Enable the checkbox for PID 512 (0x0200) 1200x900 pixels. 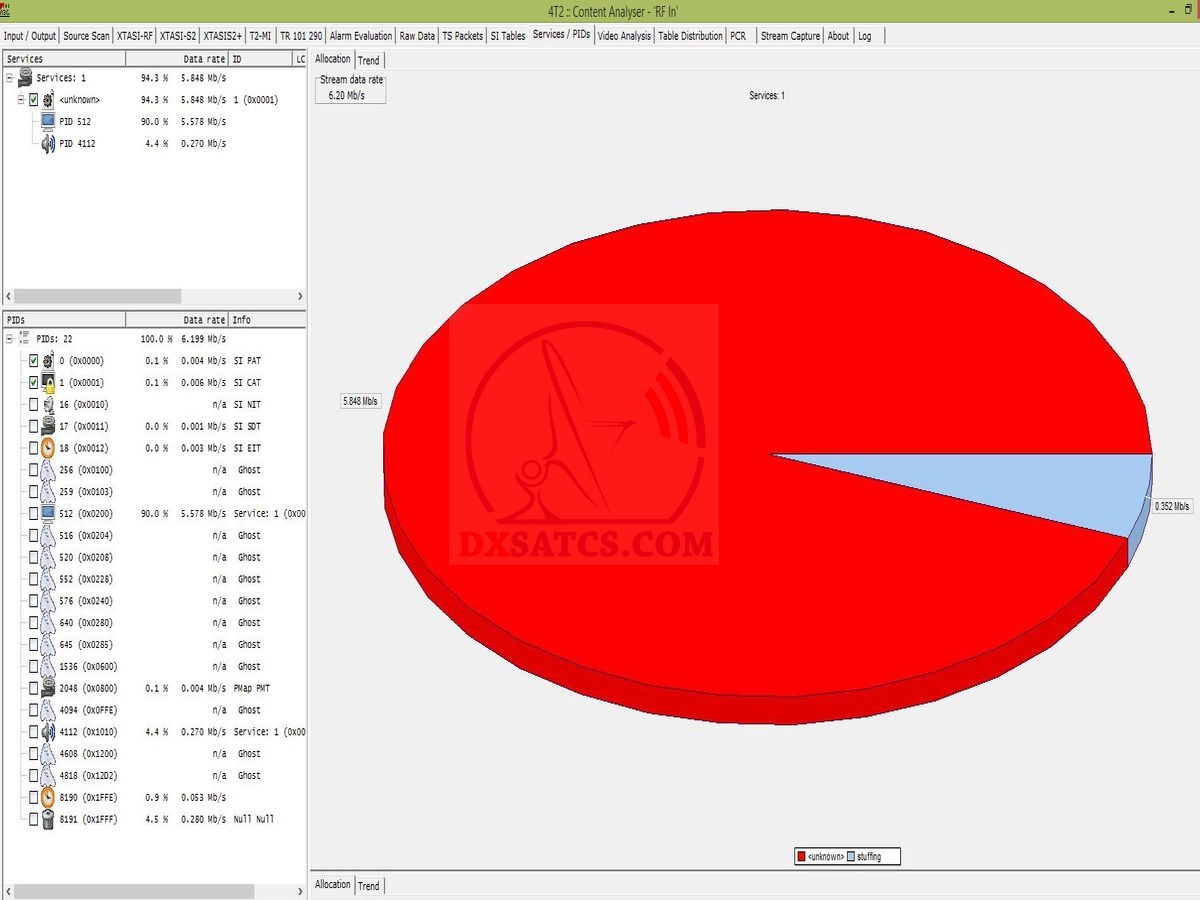point(34,514)
